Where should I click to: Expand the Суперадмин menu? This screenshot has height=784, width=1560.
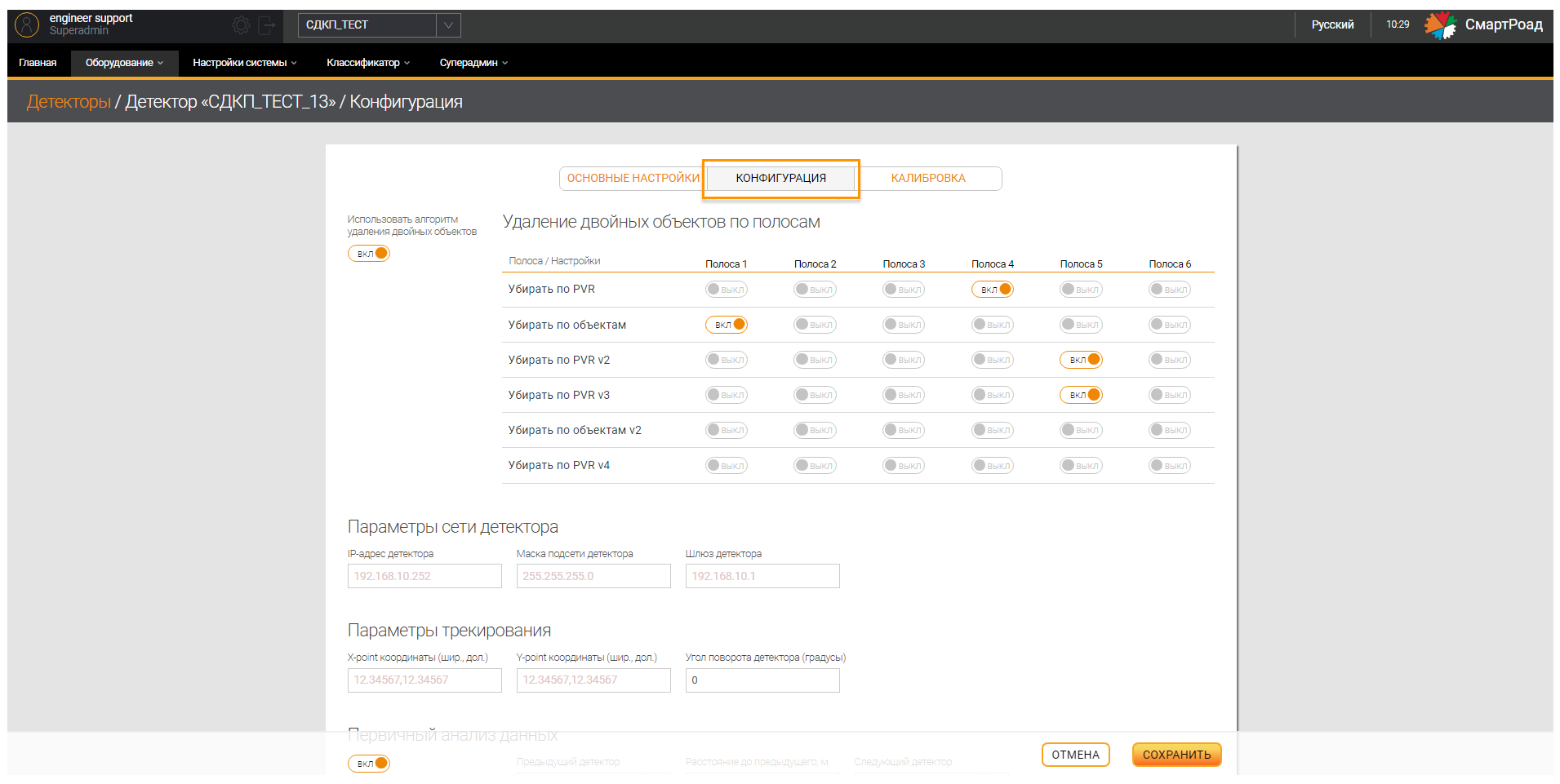point(473,63)
